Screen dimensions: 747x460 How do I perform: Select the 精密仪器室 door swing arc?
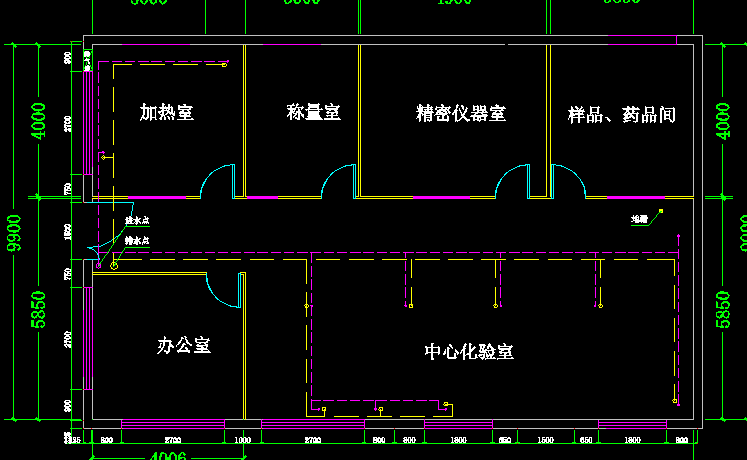[511, 181]
